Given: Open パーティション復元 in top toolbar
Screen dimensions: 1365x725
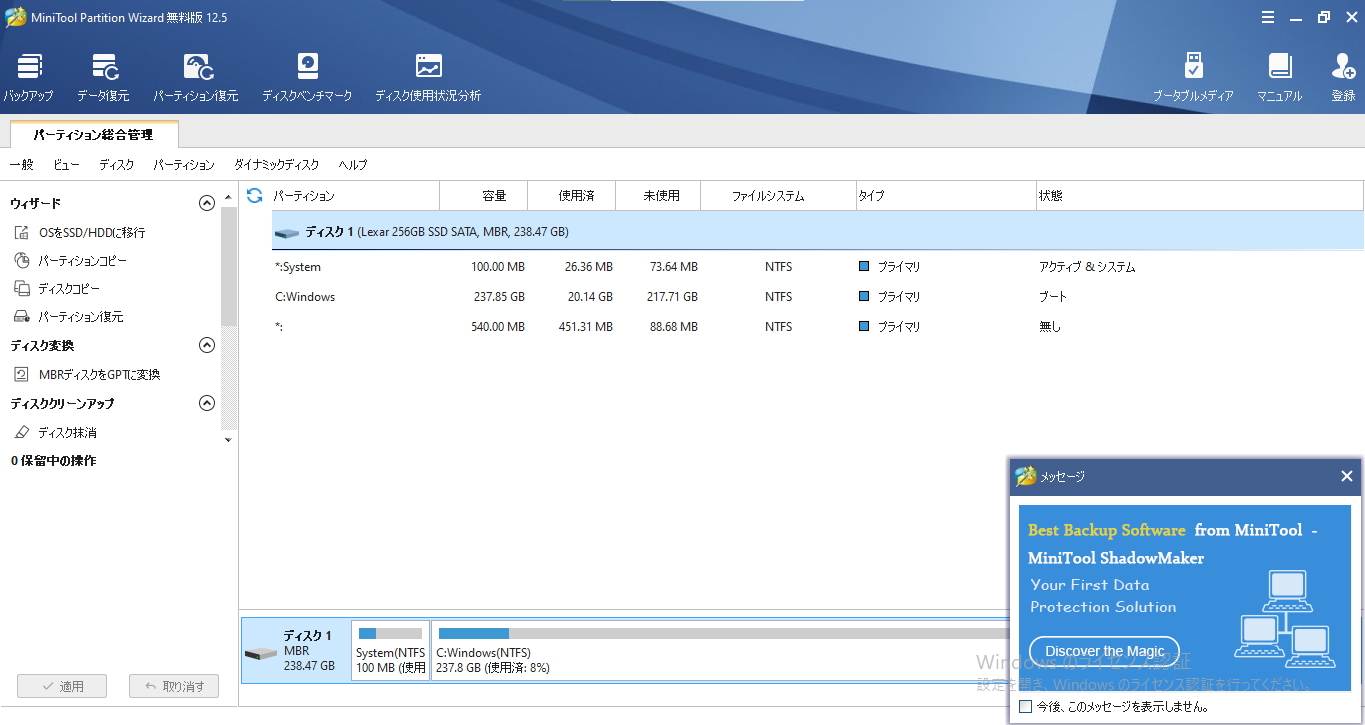Looking at the screenshot, I should pos(196,78).
